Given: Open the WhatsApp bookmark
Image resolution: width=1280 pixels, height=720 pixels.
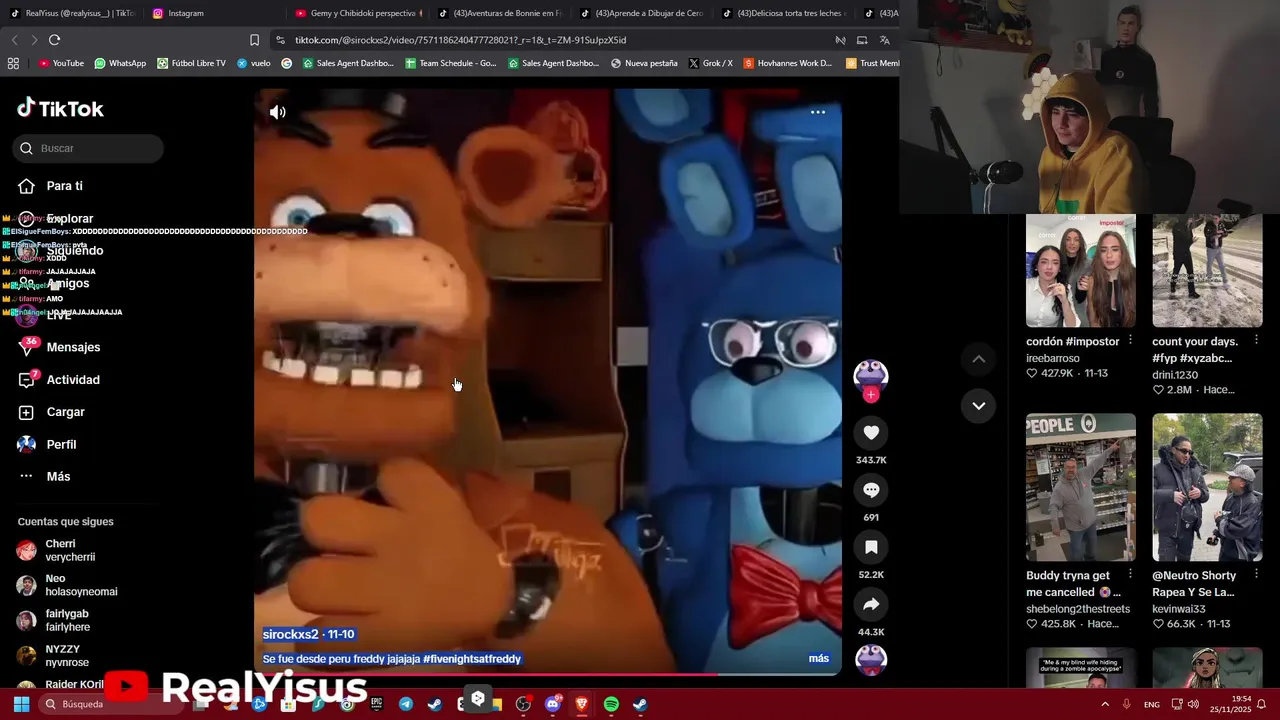Looking at the screenshot, I should click(x=120, y=63).
